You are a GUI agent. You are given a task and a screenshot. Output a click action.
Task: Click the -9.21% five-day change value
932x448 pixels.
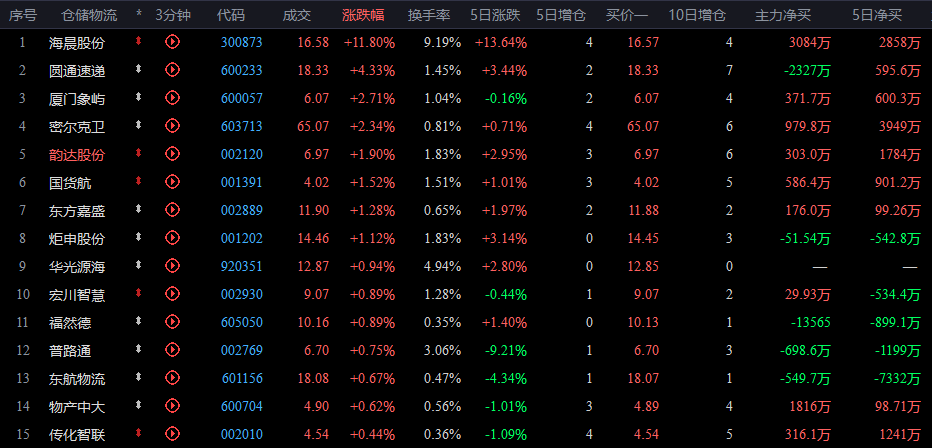click(506, 350)
